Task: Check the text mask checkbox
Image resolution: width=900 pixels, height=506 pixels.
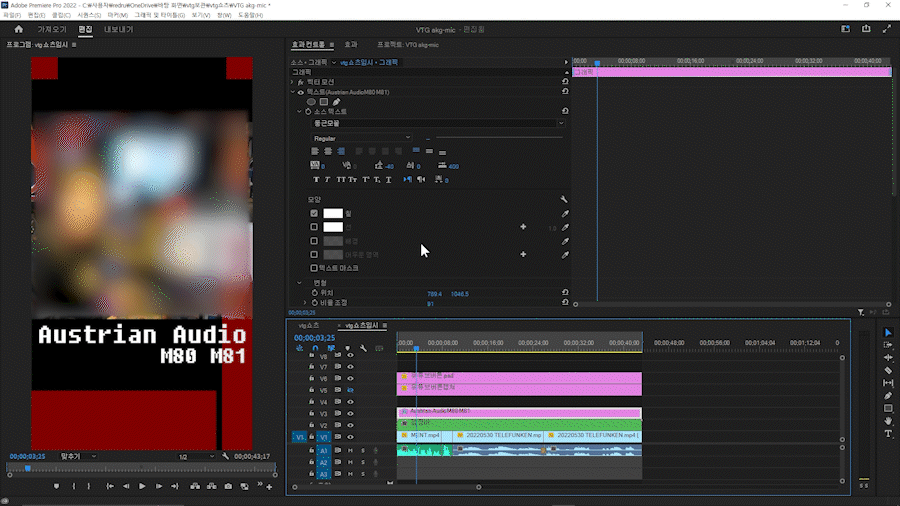Action: click(x=314, y=268)
